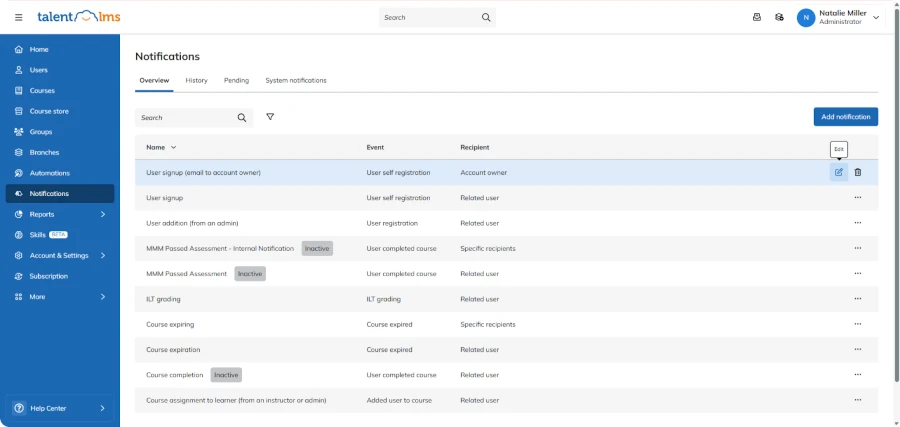Click the Add notification button
This screenshot has width=900, height=427.
[845, 117]
